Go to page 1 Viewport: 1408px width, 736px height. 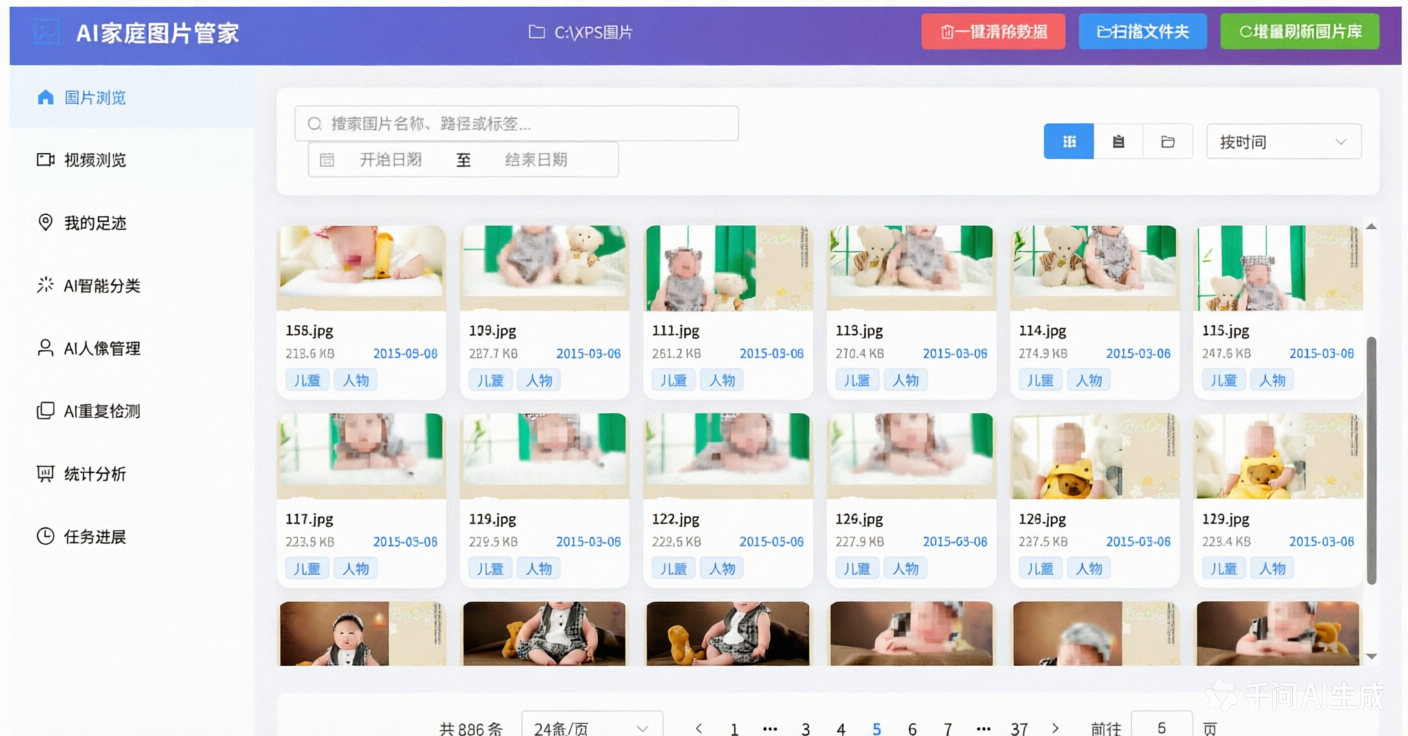tap(734, 729)
